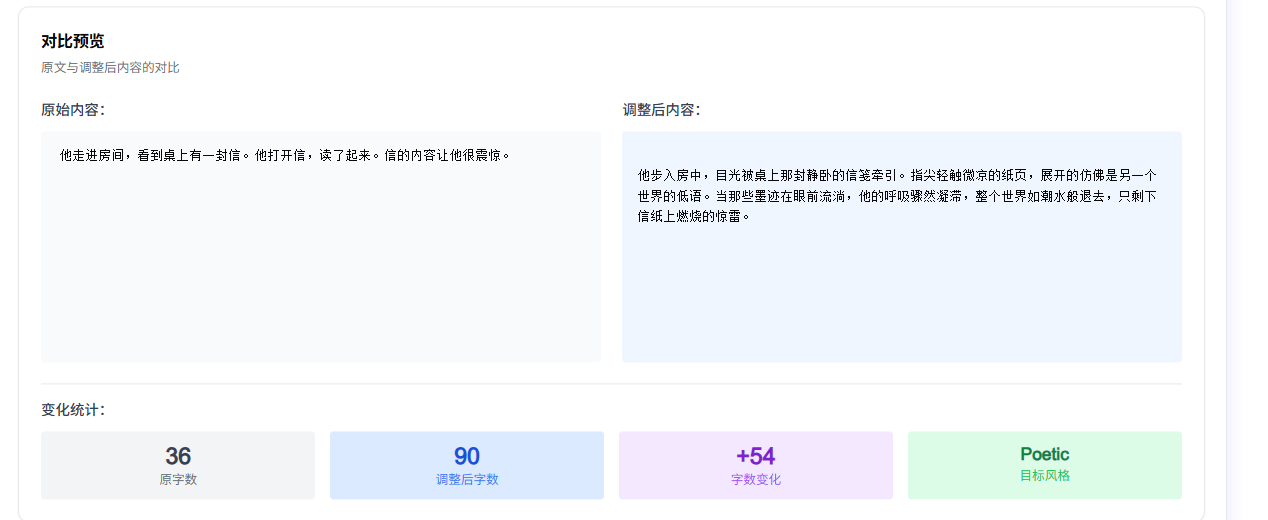Screen dimensions: 1268x520
Task: Click the original text starting 他走进房间
Action: (286, 155)
